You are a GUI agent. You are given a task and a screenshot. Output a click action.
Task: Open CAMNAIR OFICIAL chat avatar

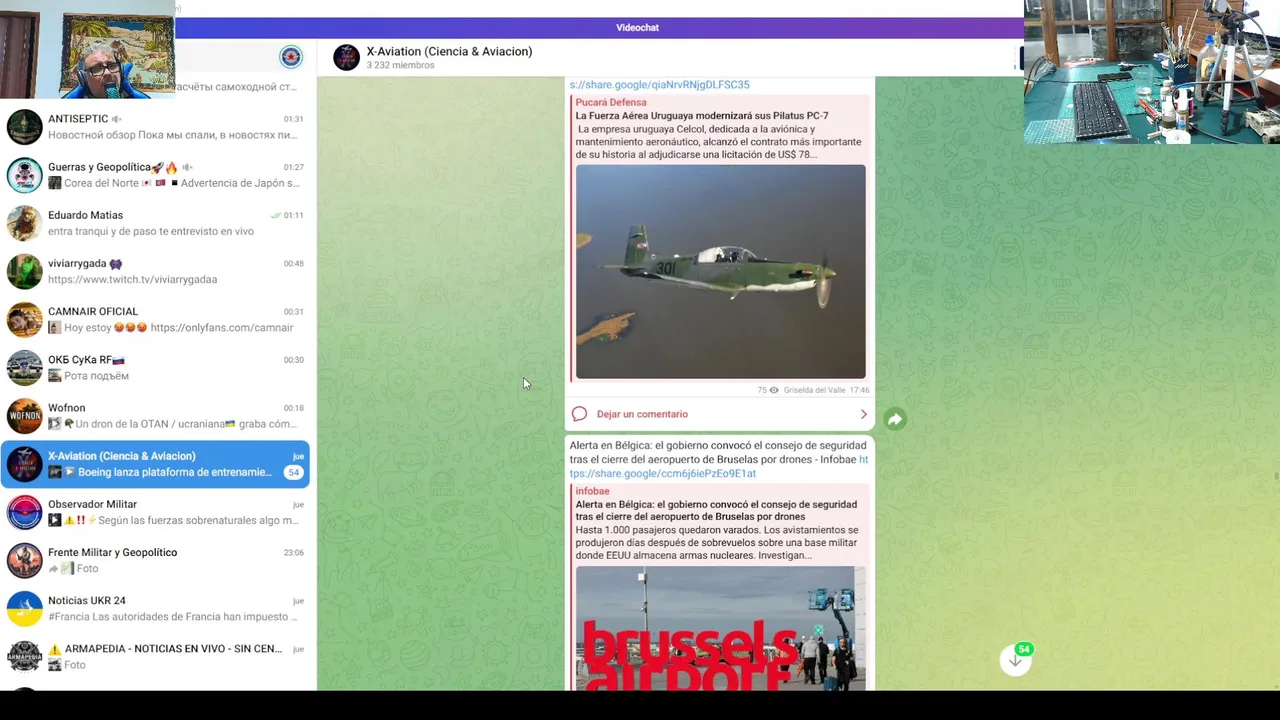24,319
